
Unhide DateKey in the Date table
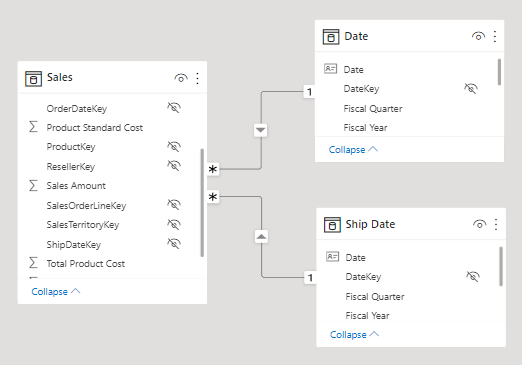pyautogui.click(x=471, y=89)
